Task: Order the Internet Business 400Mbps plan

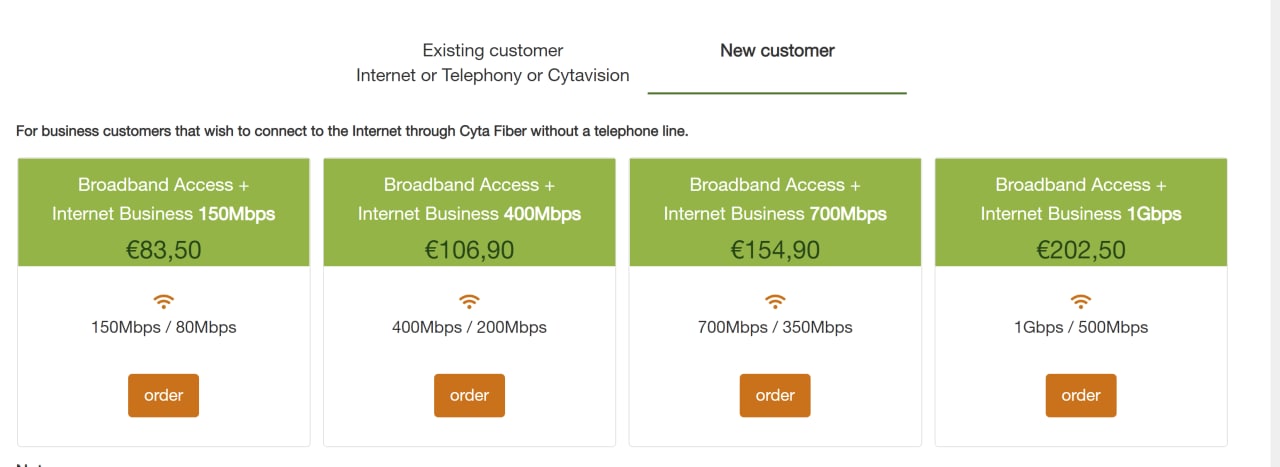Action: click(469, 396)
